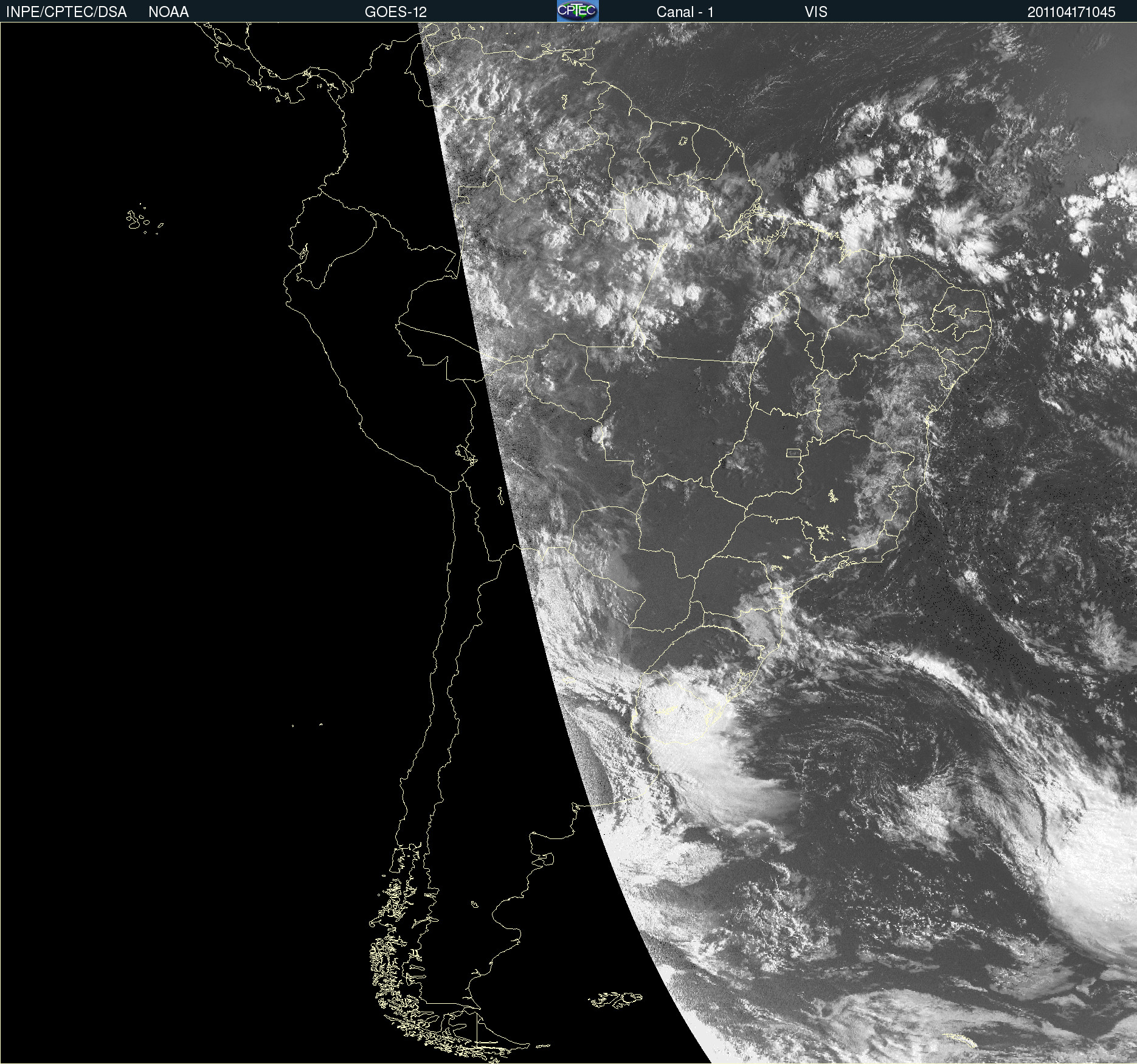Image resolution: width=1137 pixels, height=1064 pixels.
Task: Click the INPE/CPTEC/DSA header text
Action: tap(66, 12)
